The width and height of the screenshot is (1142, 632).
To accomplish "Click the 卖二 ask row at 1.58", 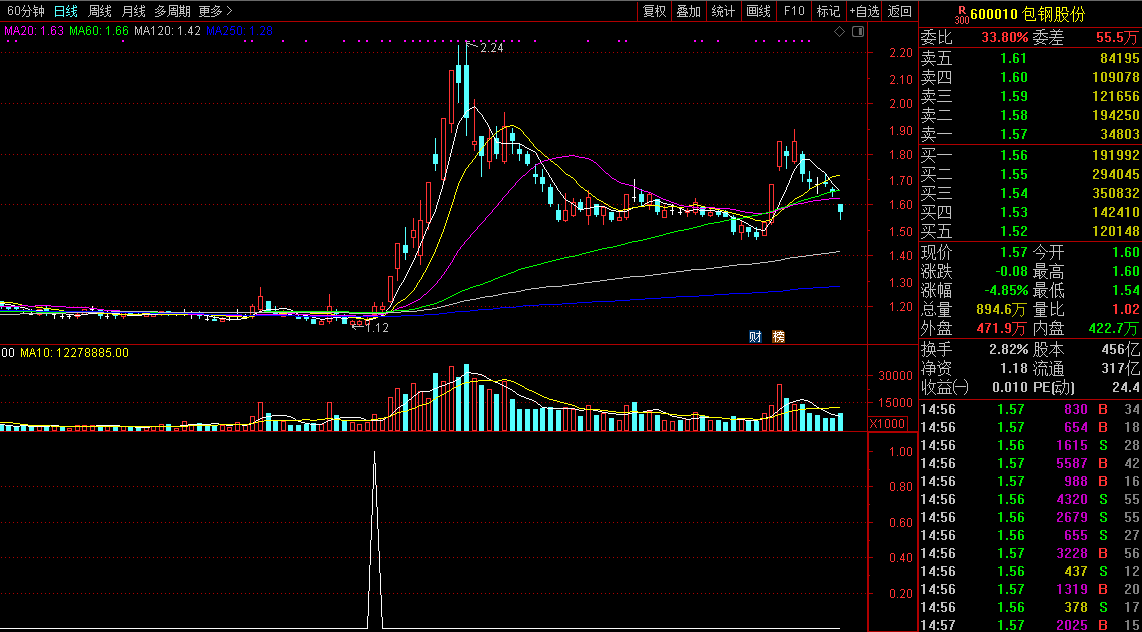I will coord(1030,115).
